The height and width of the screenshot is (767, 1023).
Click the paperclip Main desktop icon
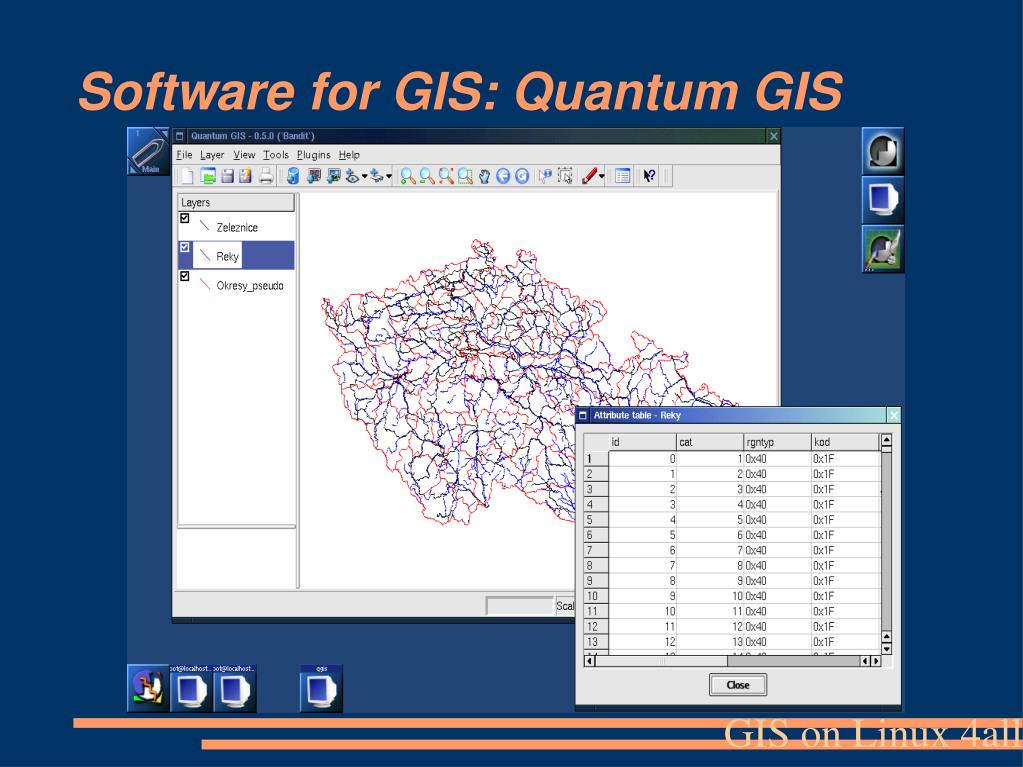pos(149,151)
